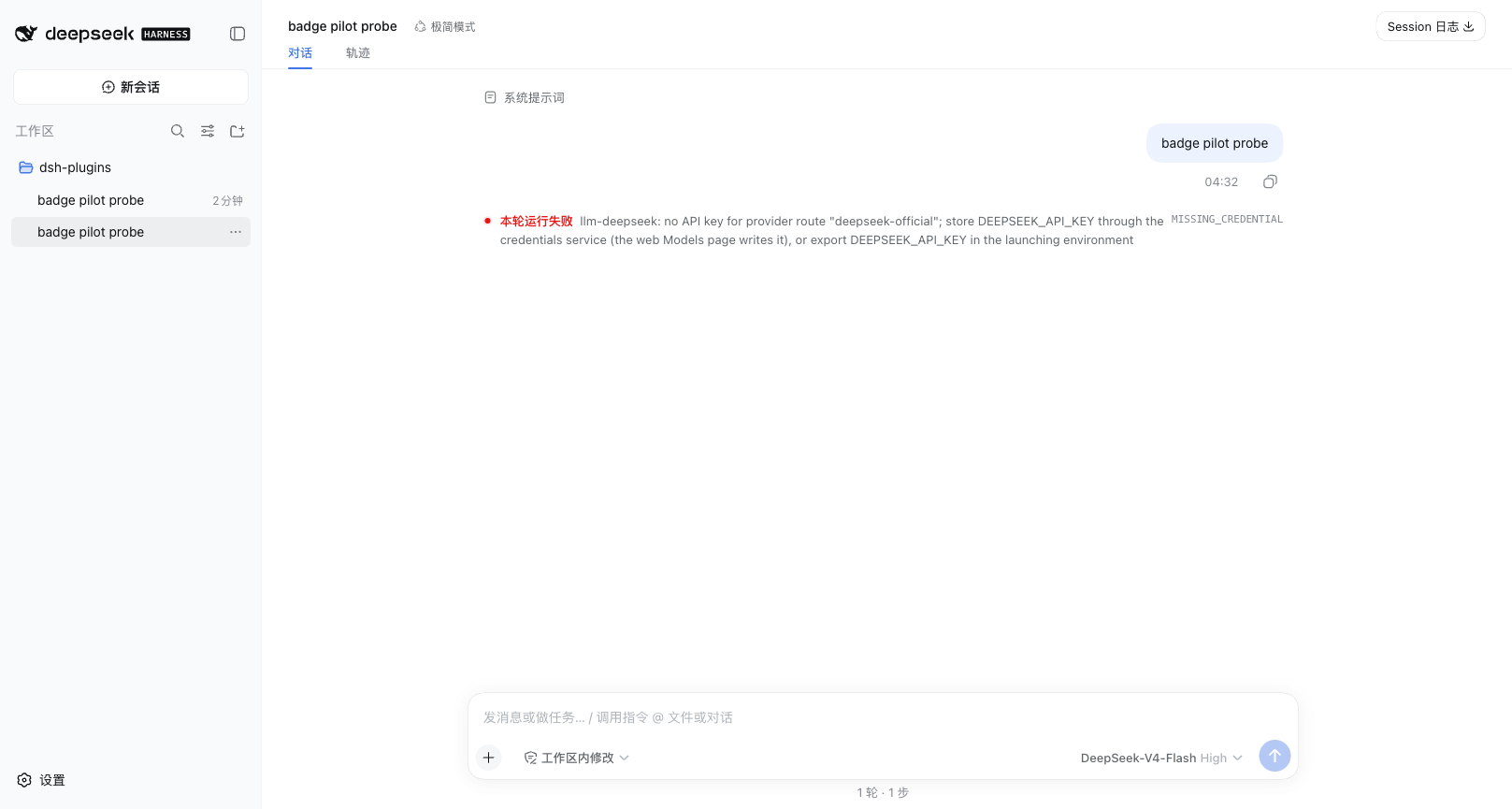Collapse the sidebar with the panel icon
1512x809 pixels.
point(238,34)
